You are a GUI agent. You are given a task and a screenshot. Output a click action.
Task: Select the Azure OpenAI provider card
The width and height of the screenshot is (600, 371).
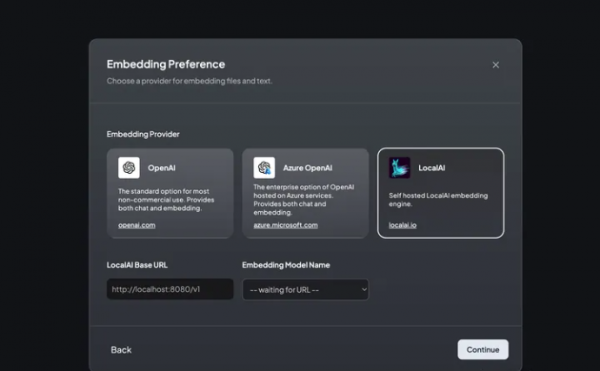click(305, 193)
